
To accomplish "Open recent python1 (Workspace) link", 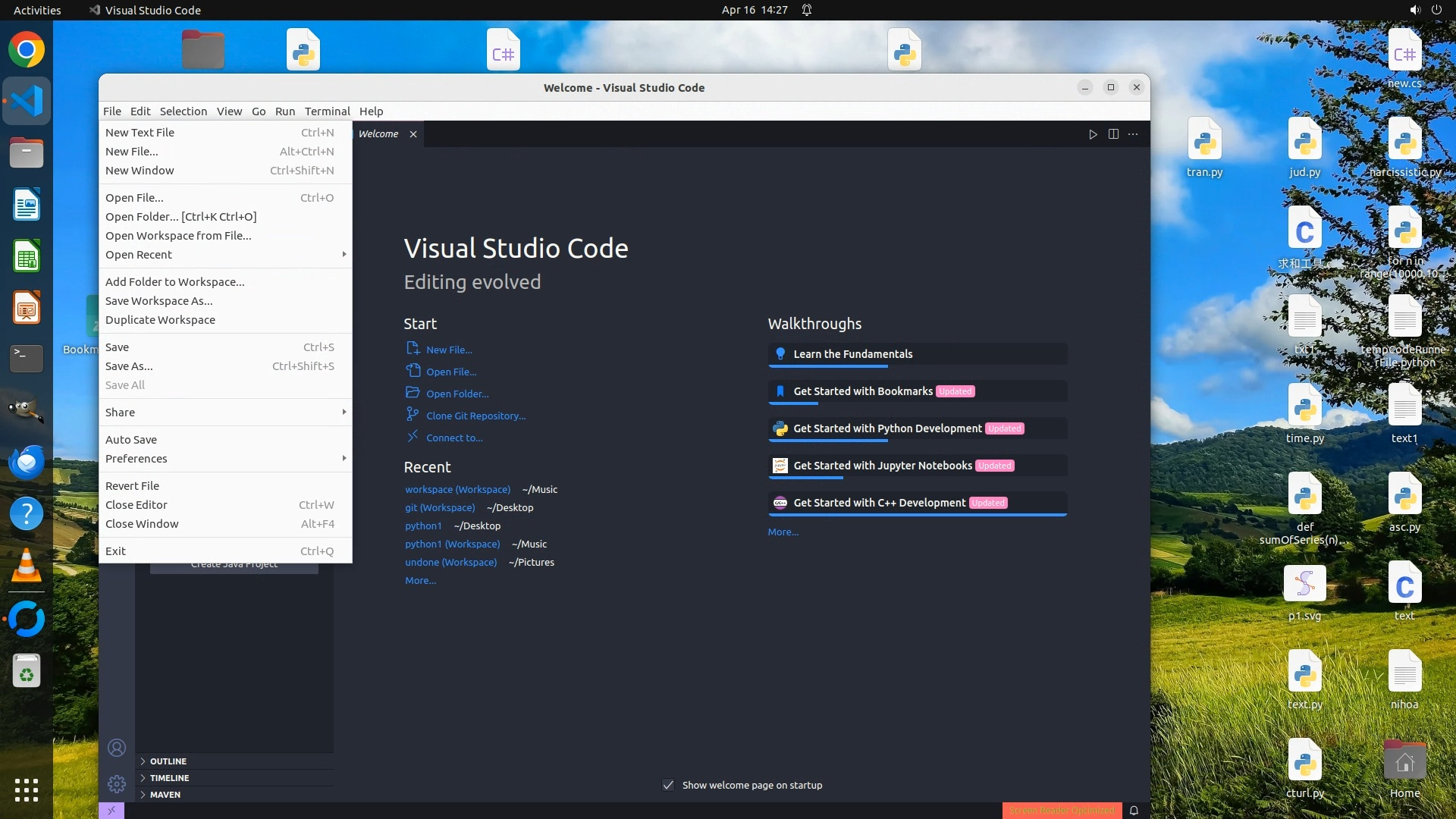I will (x=452, y=544).
